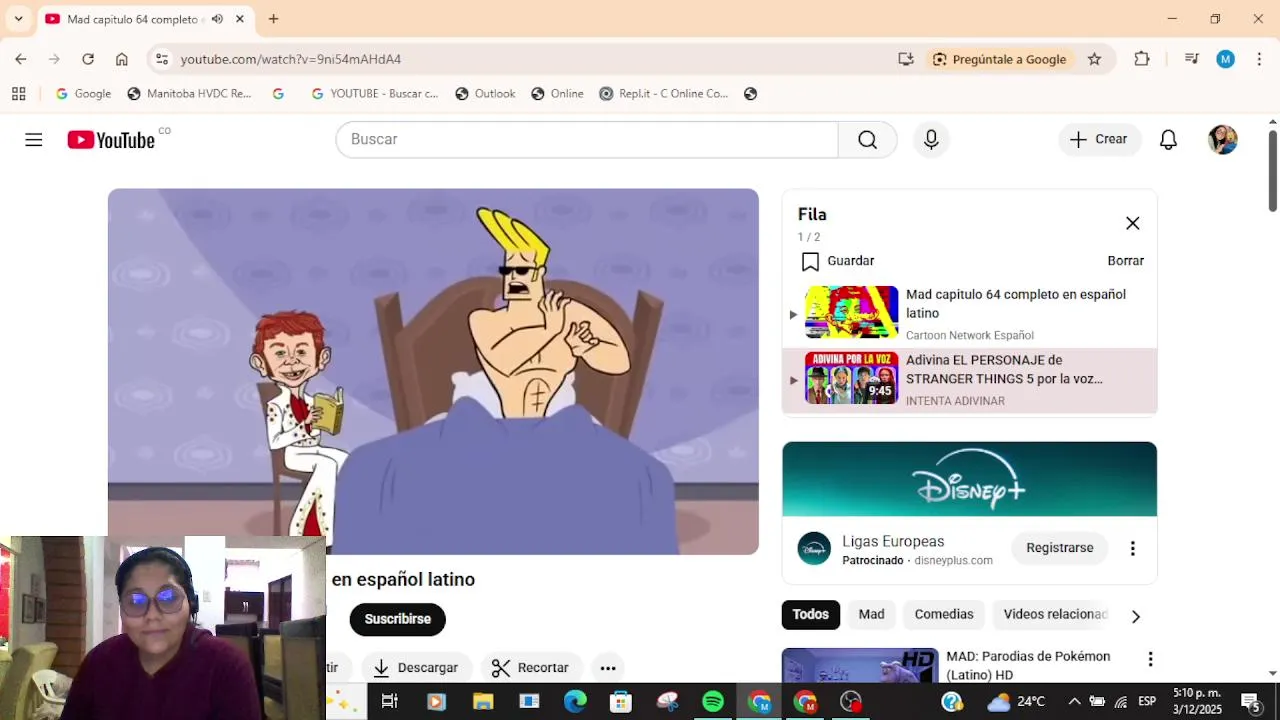This screenshot has width=1280, height=720.
Task: Open YouTube notifications bell
Action: point(1168,140)
